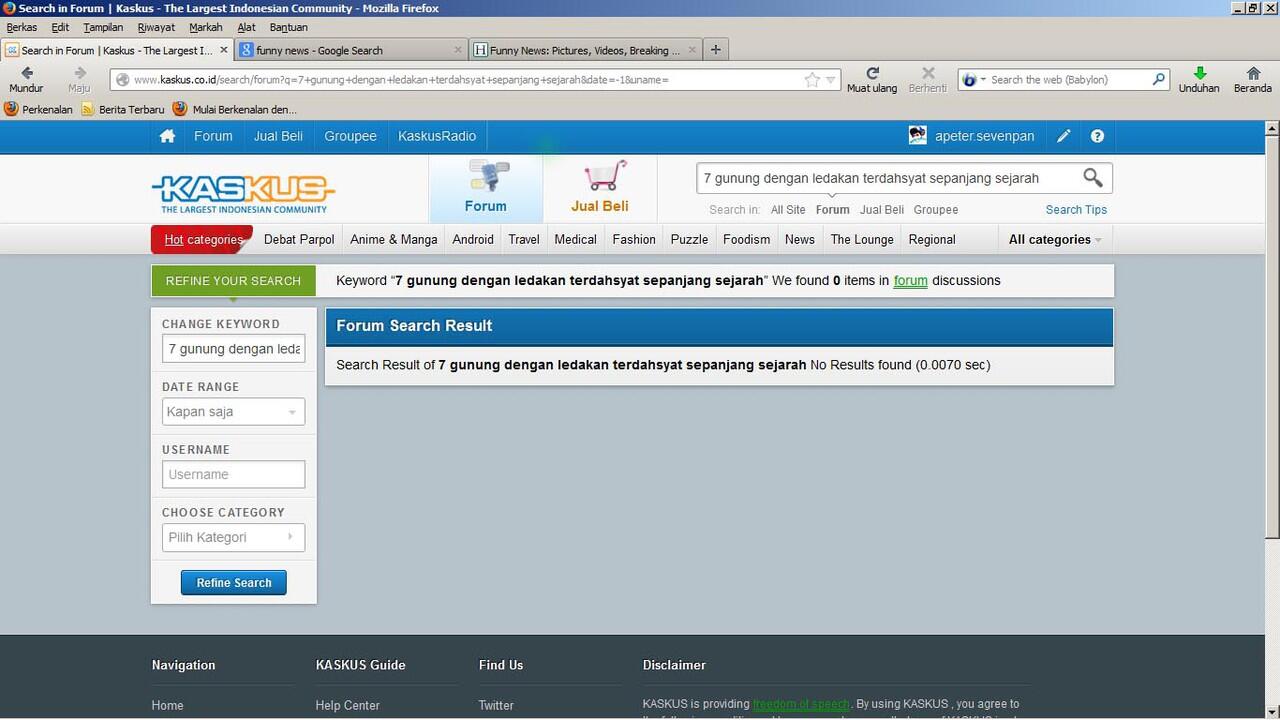Screen dimensions: 1280x720
Task: Click the Kaskus logo
Action: [x=243, y=192]
